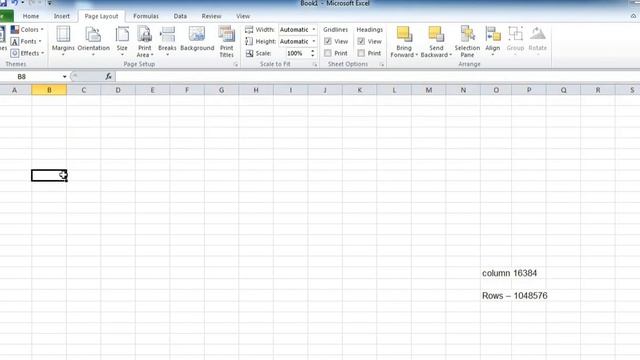This screenshot has height=360, width=640.
Task: Increase the Scale percentage spinner
Action: (313, 51)
